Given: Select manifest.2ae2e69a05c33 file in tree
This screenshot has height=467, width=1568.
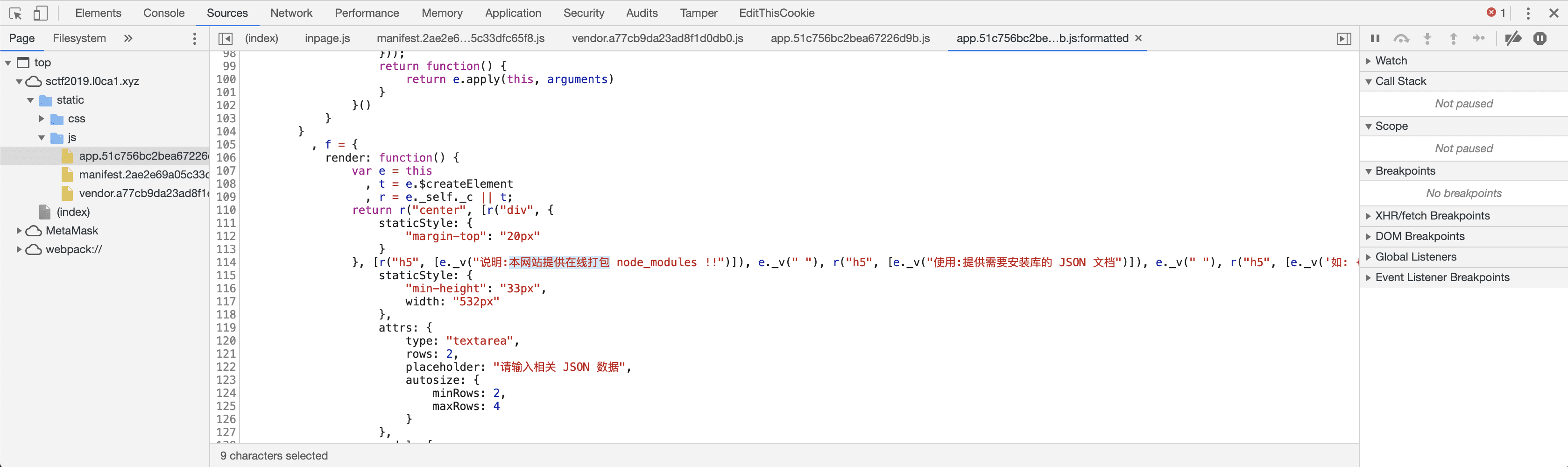Looking at the screenshot, I should [x=143, y=175].
